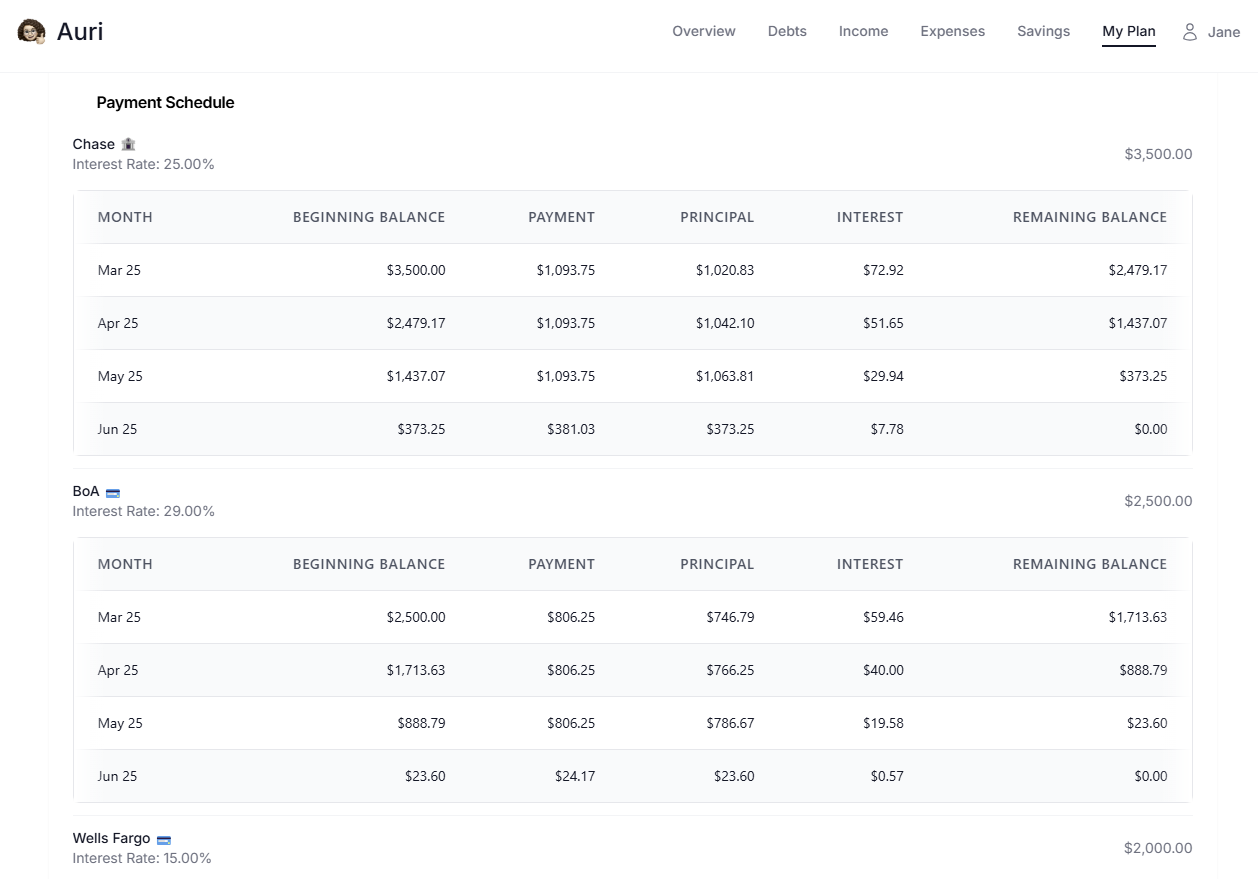
Task: Navigate to the Overview section
Action: tap(703, 31)
